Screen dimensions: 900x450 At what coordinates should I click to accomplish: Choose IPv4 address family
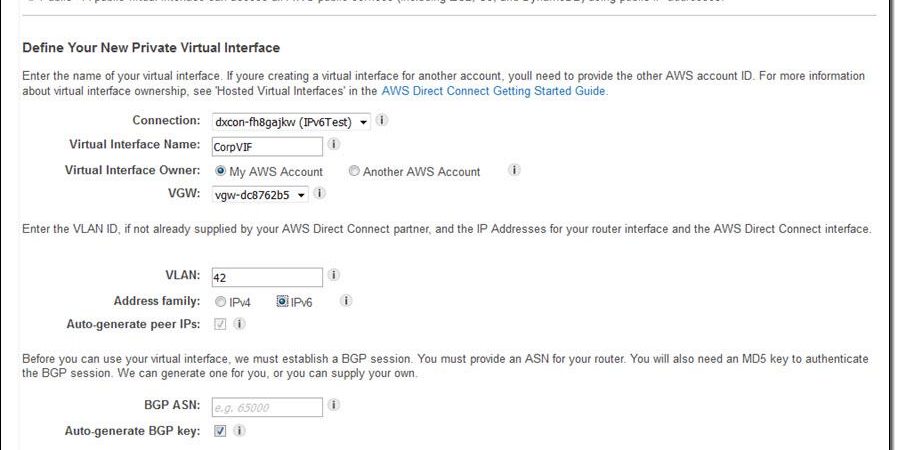[220, 302]
